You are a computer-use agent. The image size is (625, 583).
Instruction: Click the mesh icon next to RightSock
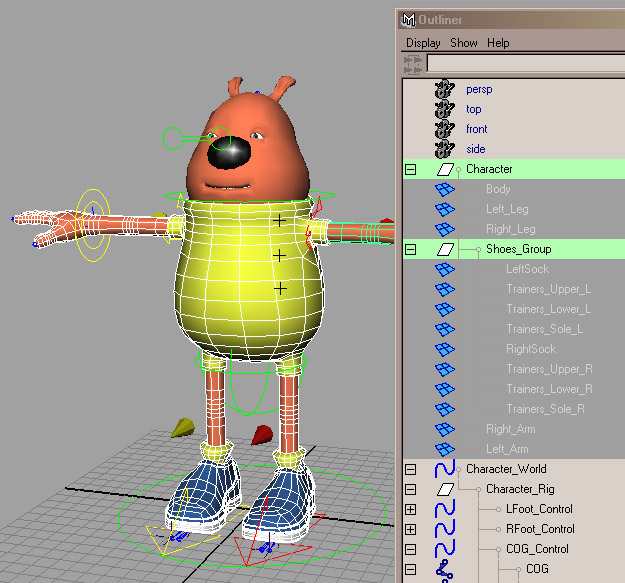(445, 349)
